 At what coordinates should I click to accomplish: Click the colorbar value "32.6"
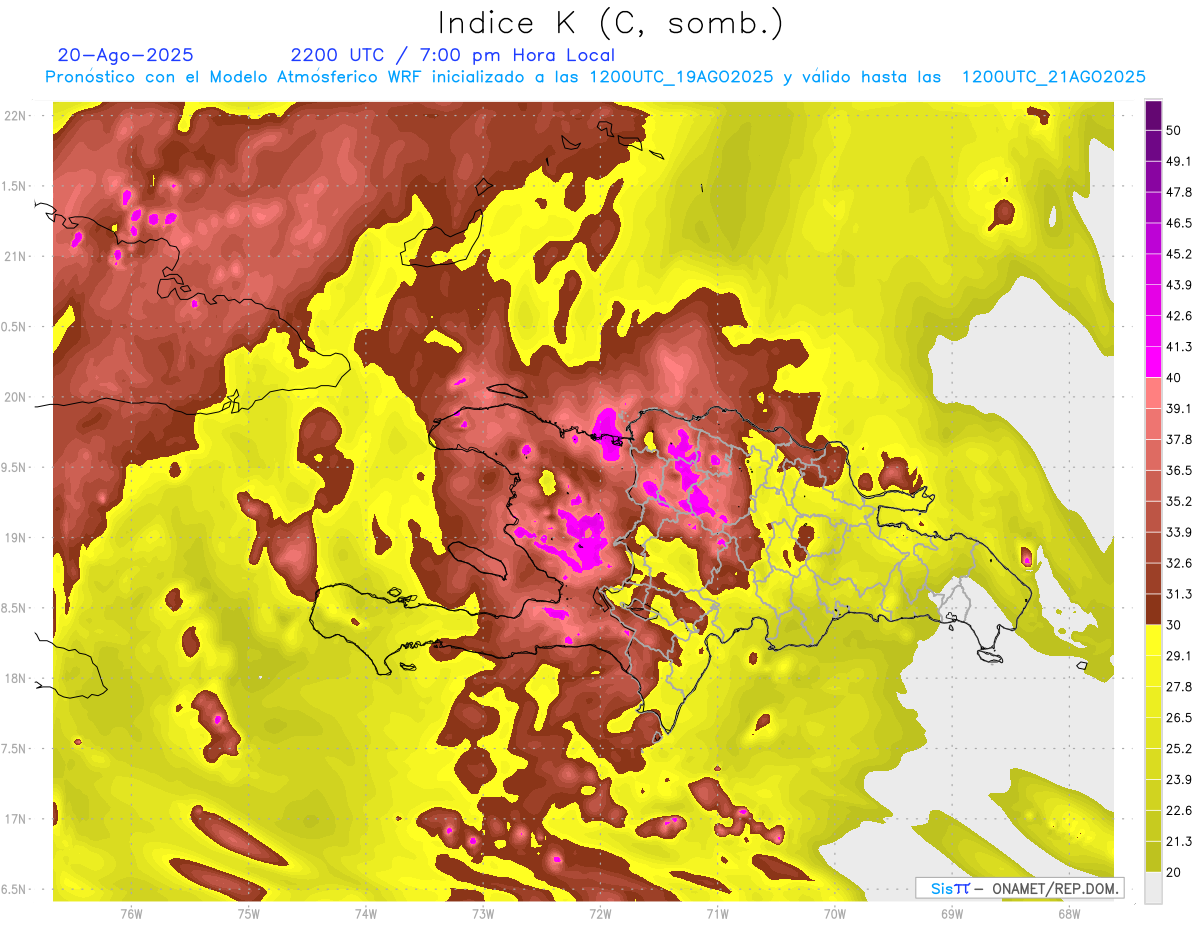[x=1179, y=563]
